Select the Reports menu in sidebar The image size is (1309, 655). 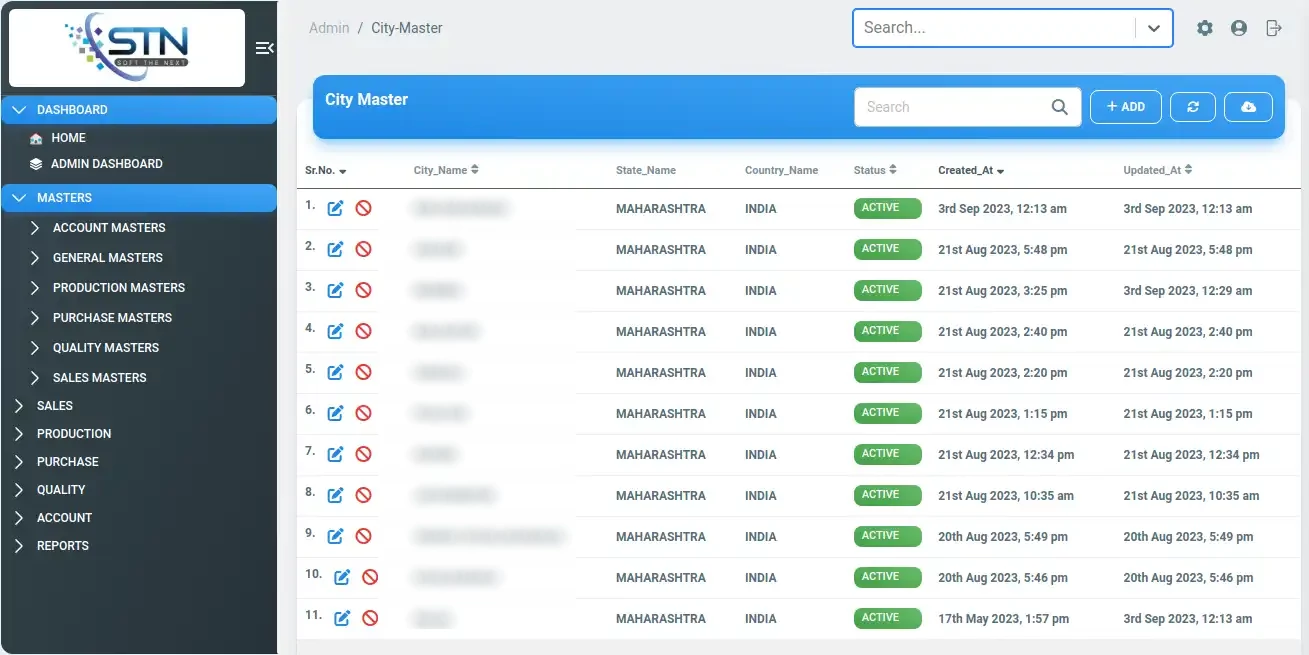click(63, 546)
